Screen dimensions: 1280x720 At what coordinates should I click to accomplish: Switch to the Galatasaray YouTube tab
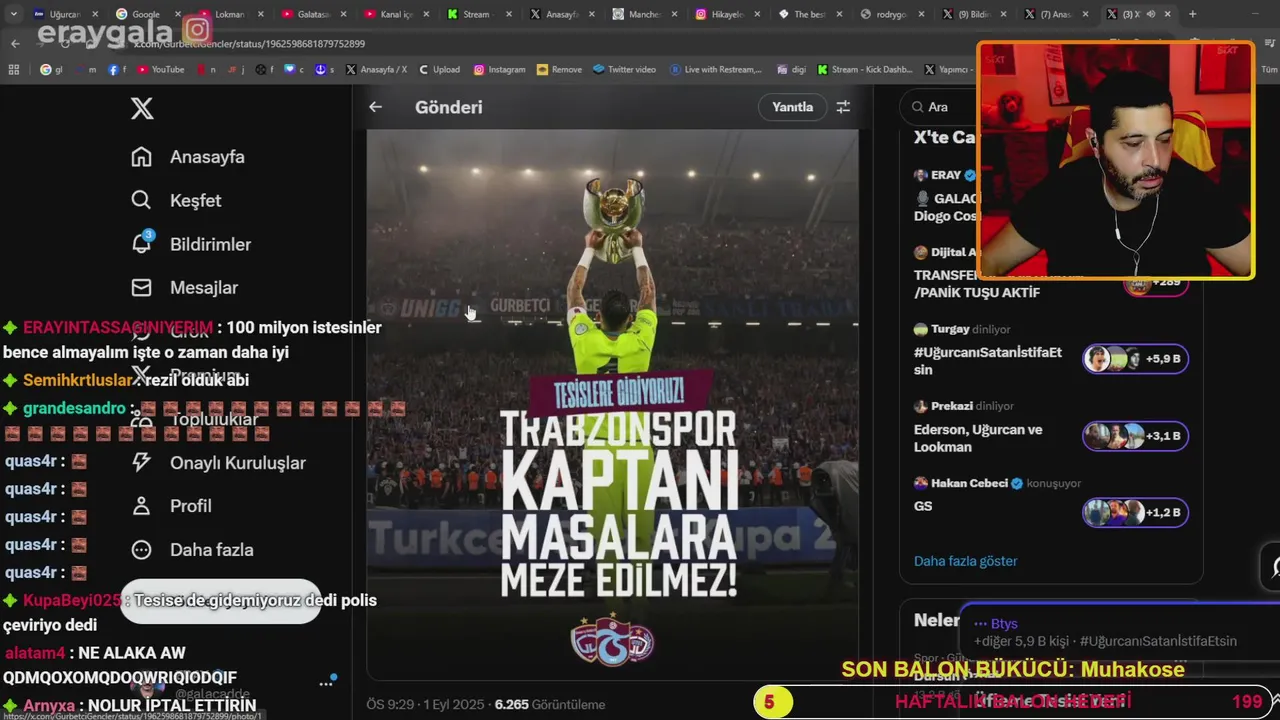point(312,14)
